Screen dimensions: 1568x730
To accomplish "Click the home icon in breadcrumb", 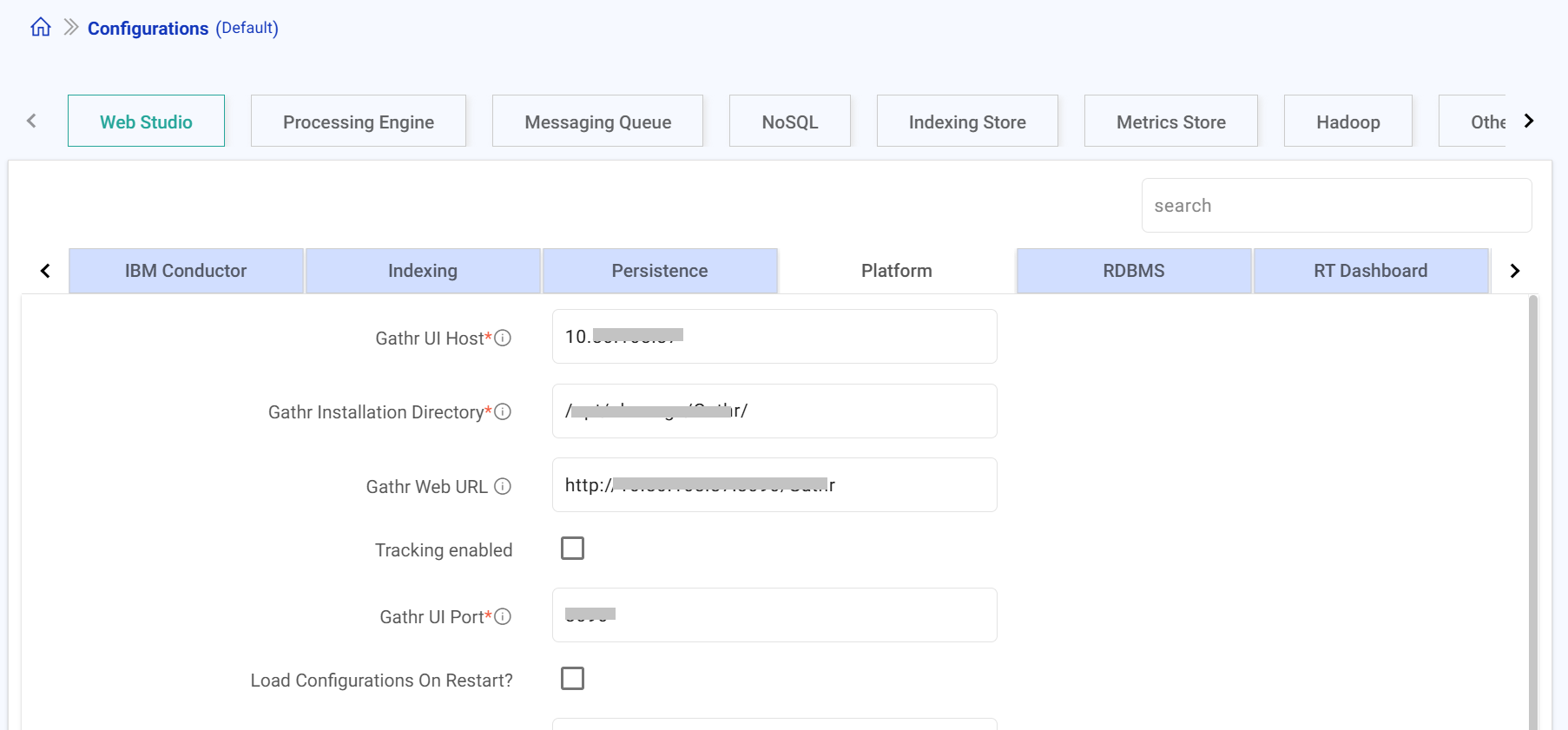I will [x=41, y=28].
